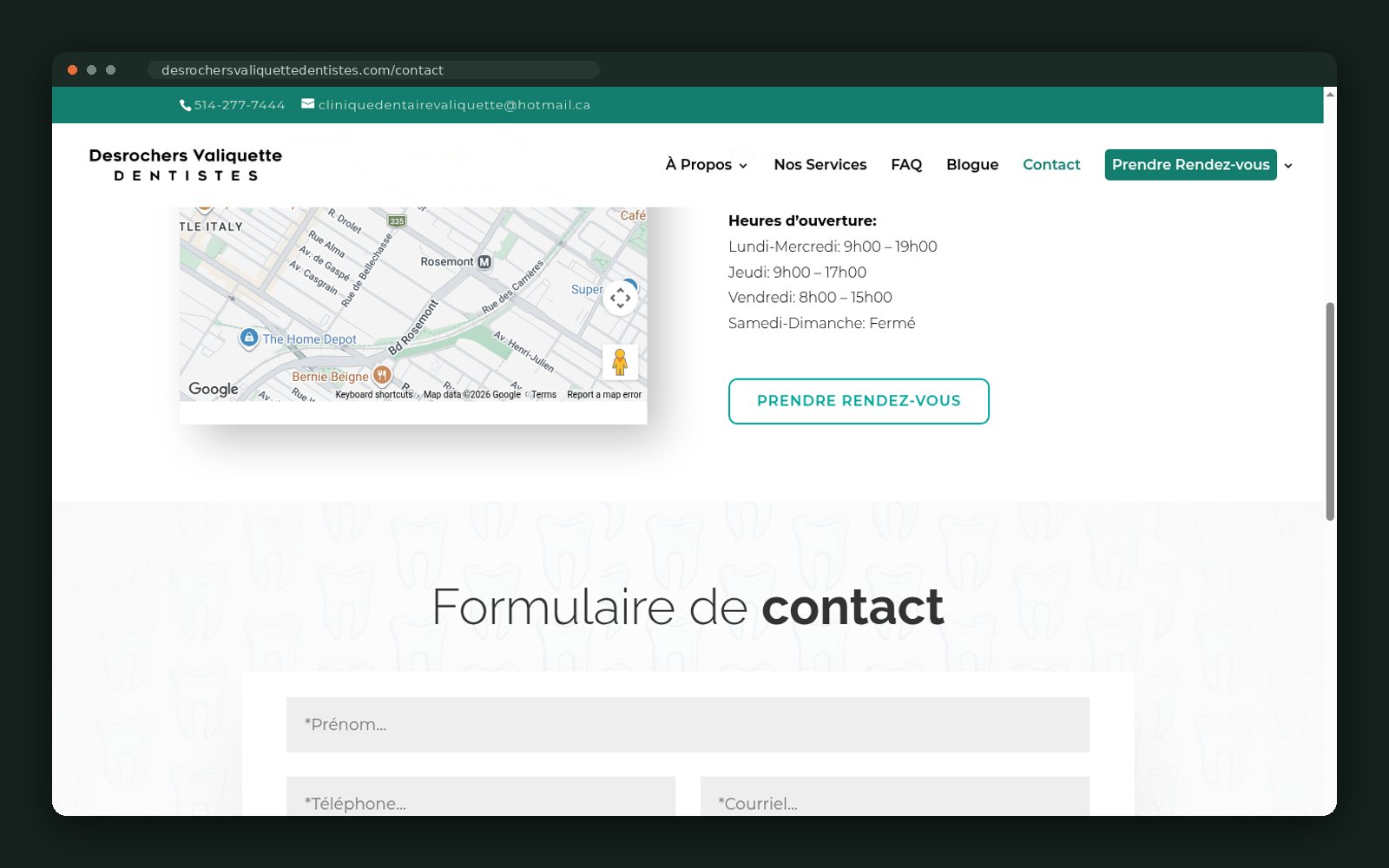Click the scrollbar up arrow
Image resolution: width=1389 pixels, height=868 pixels.
1330,94
